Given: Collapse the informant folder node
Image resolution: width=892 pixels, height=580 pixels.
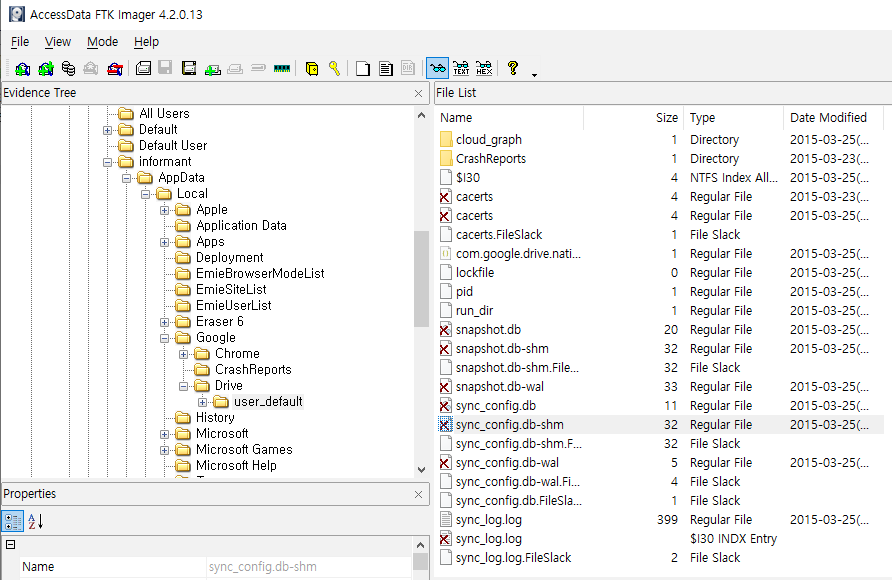Looking at the screenshot, I should coord(107,162).
